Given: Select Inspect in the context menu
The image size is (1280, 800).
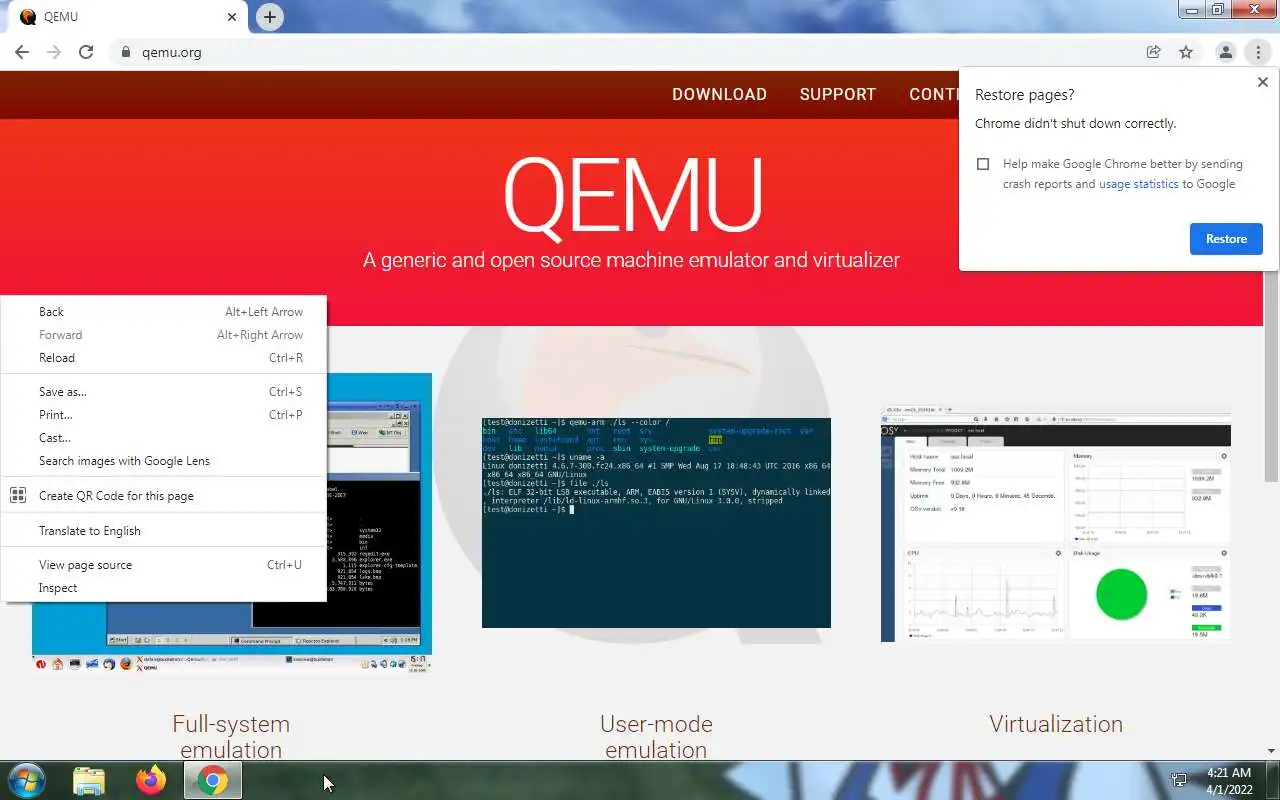Looking at the screenshot, I should tap(164, 588).
